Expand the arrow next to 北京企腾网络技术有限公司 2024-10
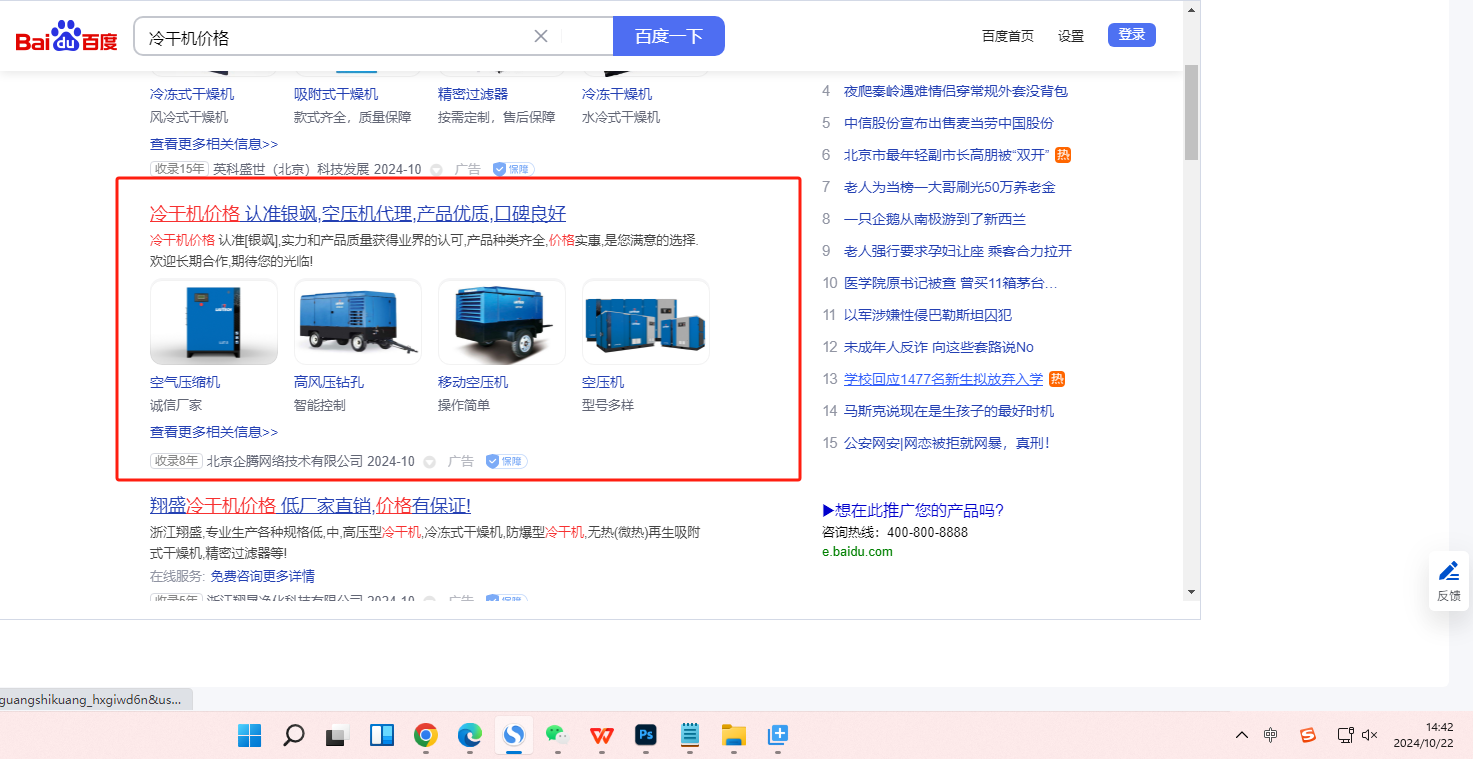The width and height of the screenshot is (1473, 759). (430, 462)
